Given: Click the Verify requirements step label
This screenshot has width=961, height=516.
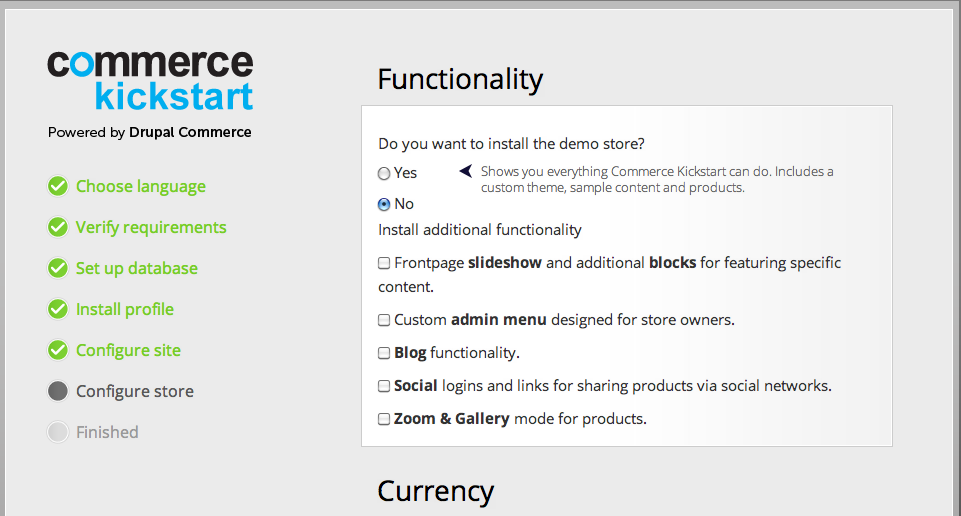Looking at the screenshot, I should click(151, 227).
